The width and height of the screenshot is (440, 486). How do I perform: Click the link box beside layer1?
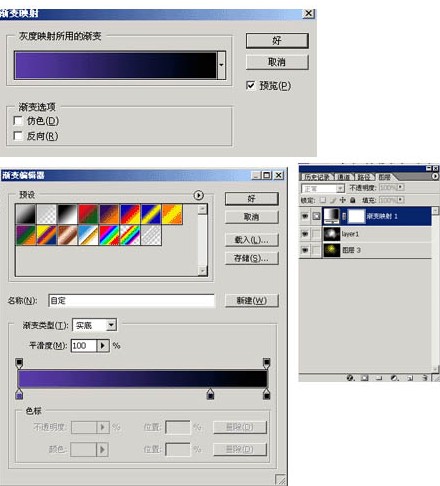point(316,234)
